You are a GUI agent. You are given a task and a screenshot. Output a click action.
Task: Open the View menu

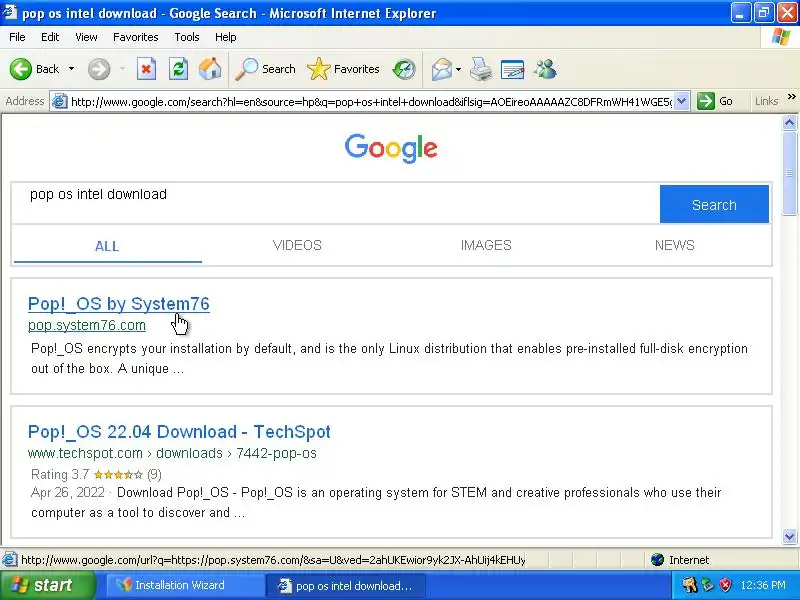pyautogui.click(x=86, y=37)
